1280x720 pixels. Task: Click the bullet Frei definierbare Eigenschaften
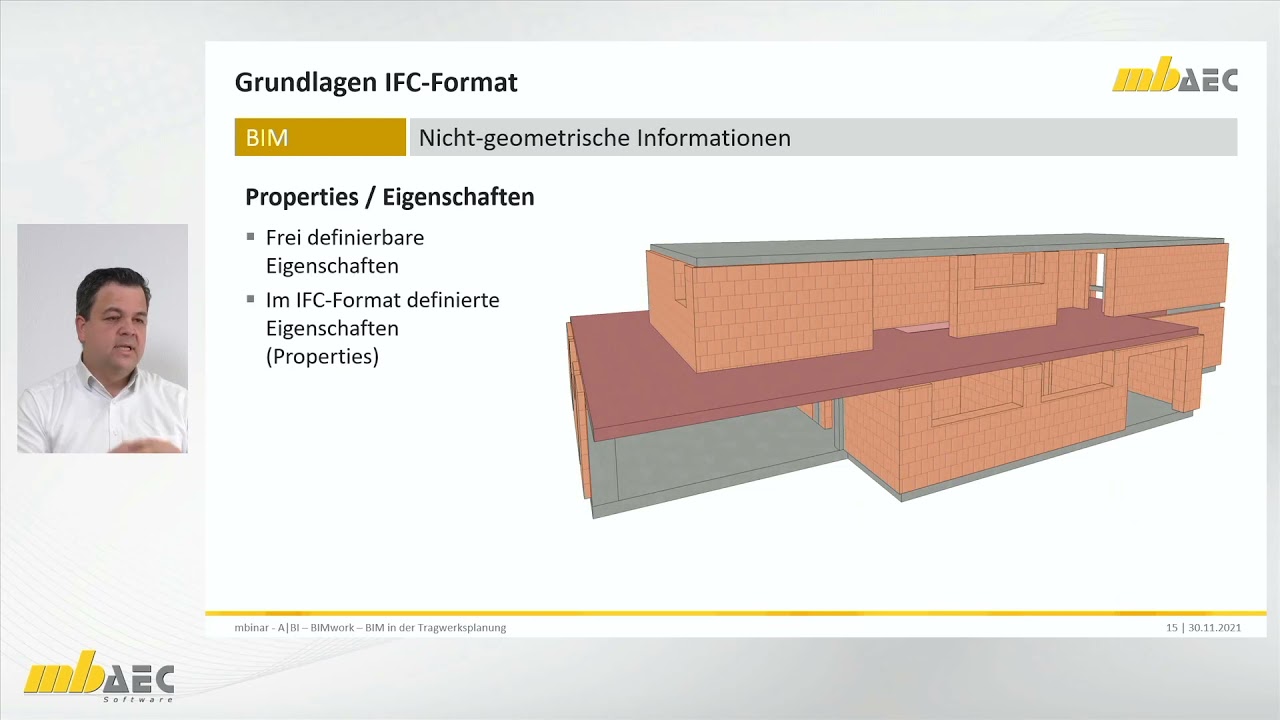point(344,252)
